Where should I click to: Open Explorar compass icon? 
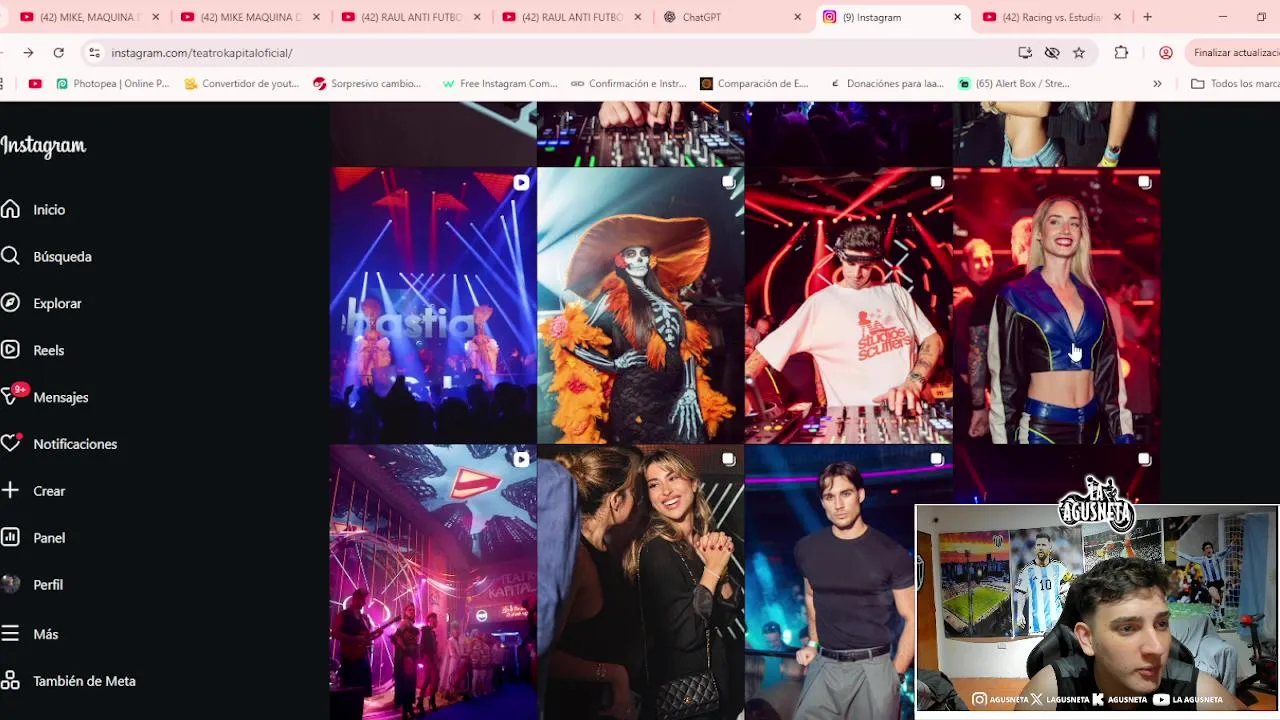(10, 303)
